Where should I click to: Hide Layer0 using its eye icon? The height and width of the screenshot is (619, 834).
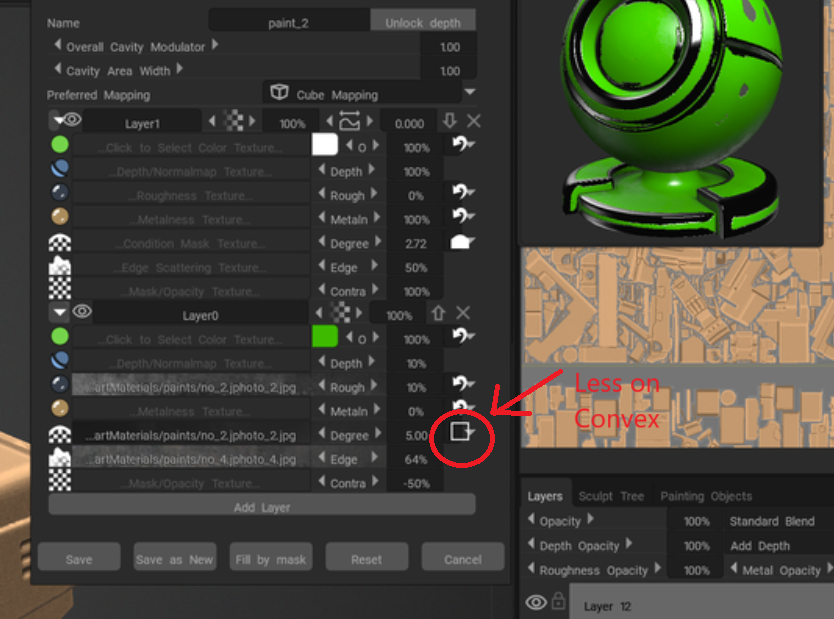[82, 313]
